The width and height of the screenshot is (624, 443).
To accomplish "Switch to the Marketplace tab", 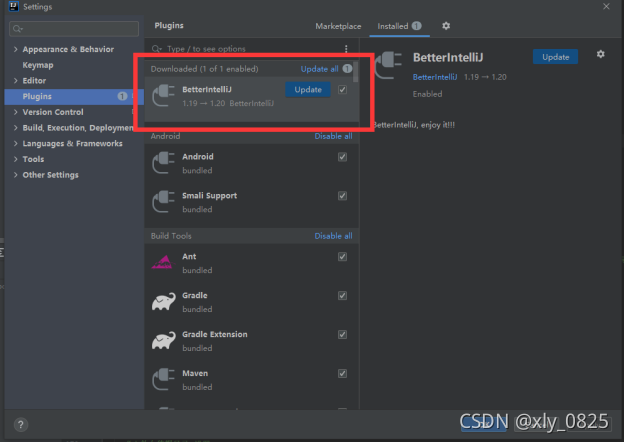I will click(x=338, y=26).
